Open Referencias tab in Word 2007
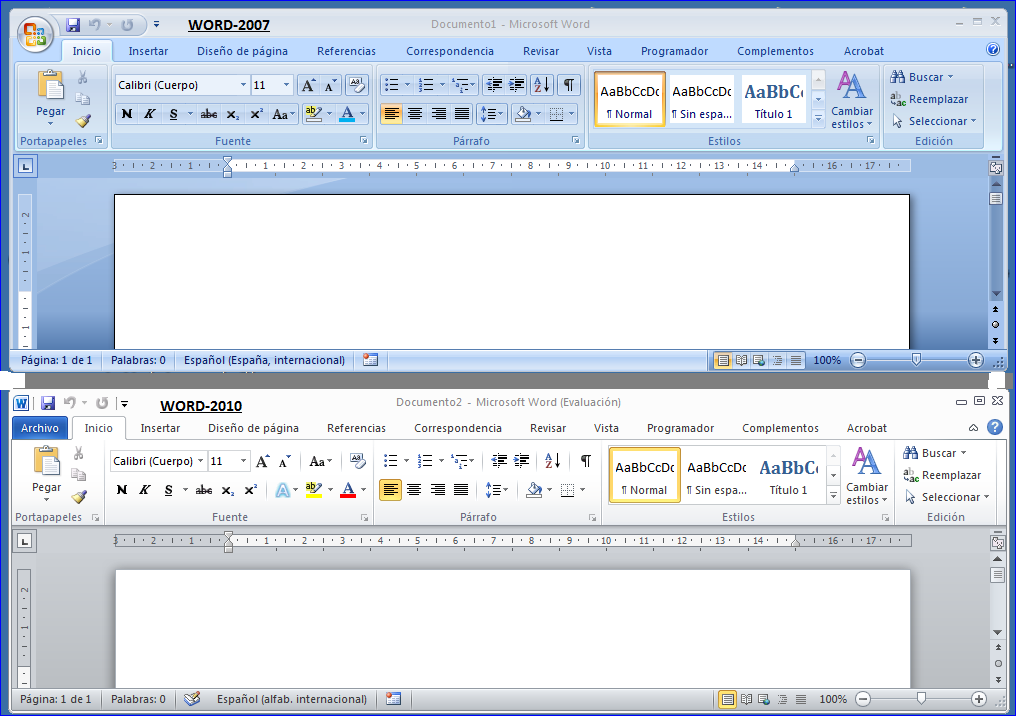The height and width of the screenshot is (716, 1016). pos(346,51)
